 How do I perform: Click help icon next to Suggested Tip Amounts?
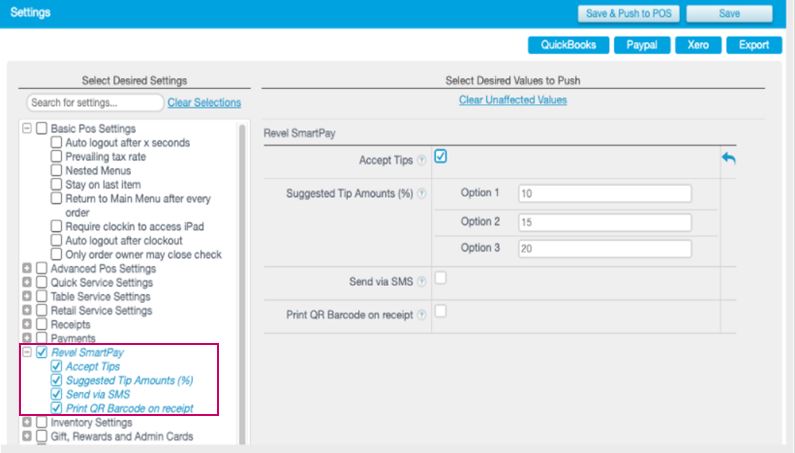(421, 194)
